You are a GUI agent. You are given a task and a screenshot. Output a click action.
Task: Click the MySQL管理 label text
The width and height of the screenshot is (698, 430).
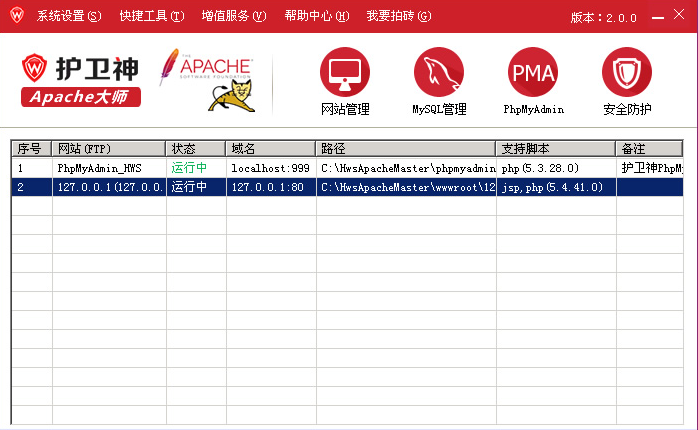pyautogui.click(x=439, y=110)
